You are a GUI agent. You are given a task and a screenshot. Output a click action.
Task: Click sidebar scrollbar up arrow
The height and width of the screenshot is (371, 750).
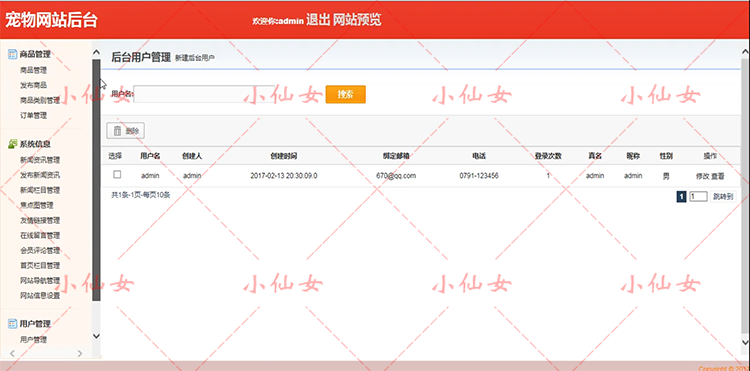pos(96,52)
